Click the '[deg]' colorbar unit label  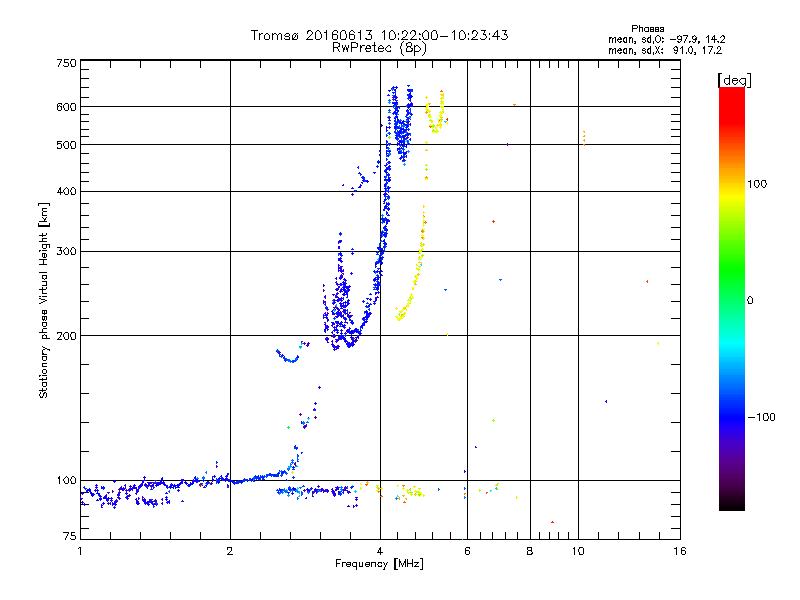pyautogui.click(x=734, y=80)
